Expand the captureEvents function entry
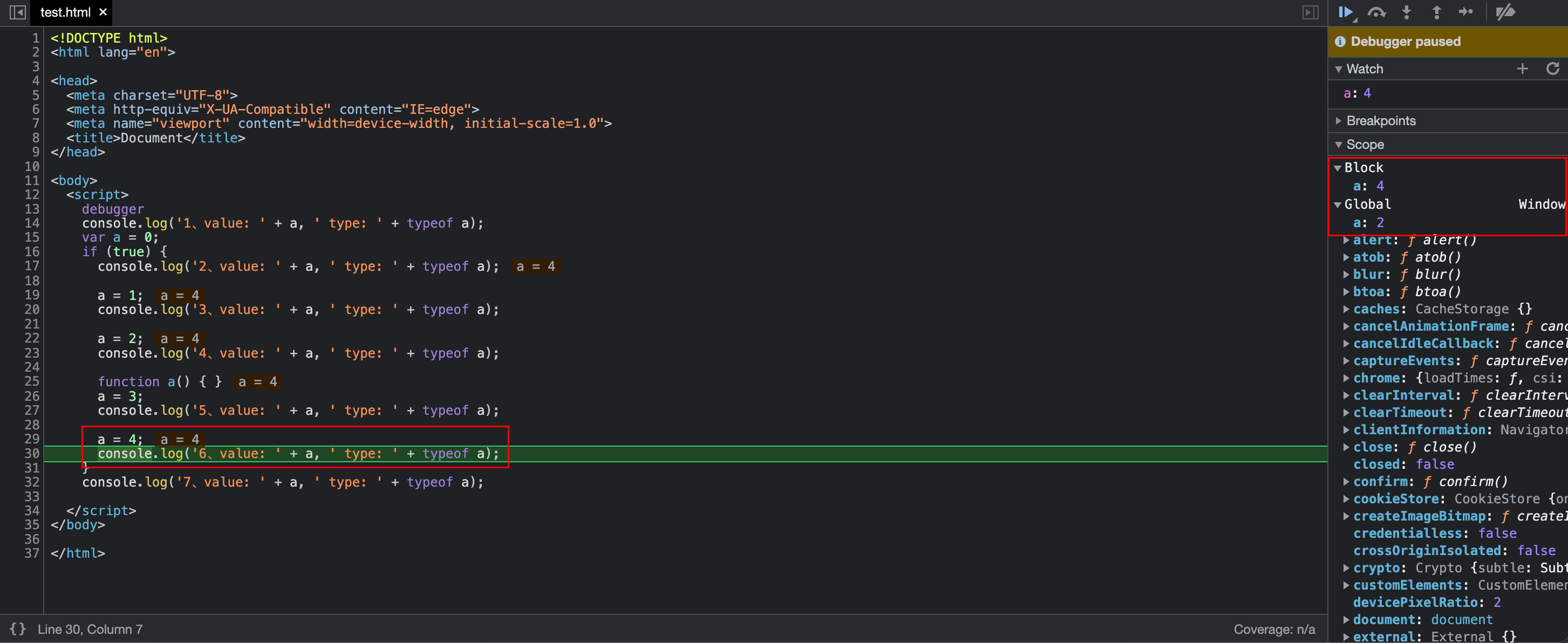 pyautogui.click(x=1346, y=361)
